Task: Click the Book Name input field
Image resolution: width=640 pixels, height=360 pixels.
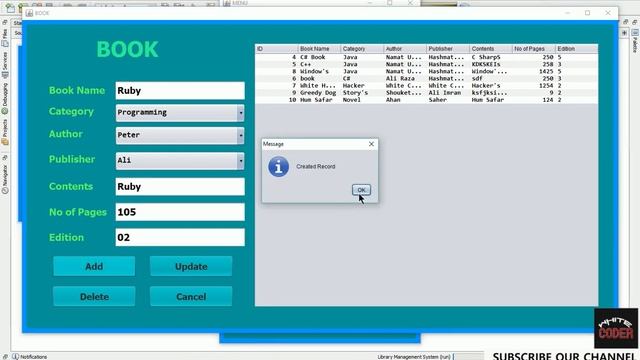Action: tap(180, 91)
